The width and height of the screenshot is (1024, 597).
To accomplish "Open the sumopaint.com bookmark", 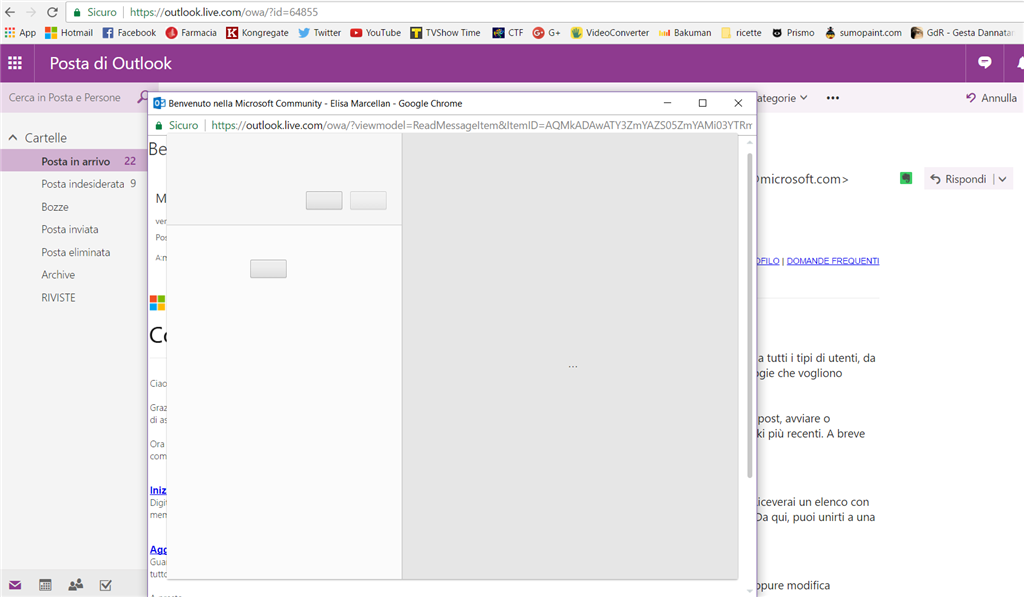I will point(863,33).
